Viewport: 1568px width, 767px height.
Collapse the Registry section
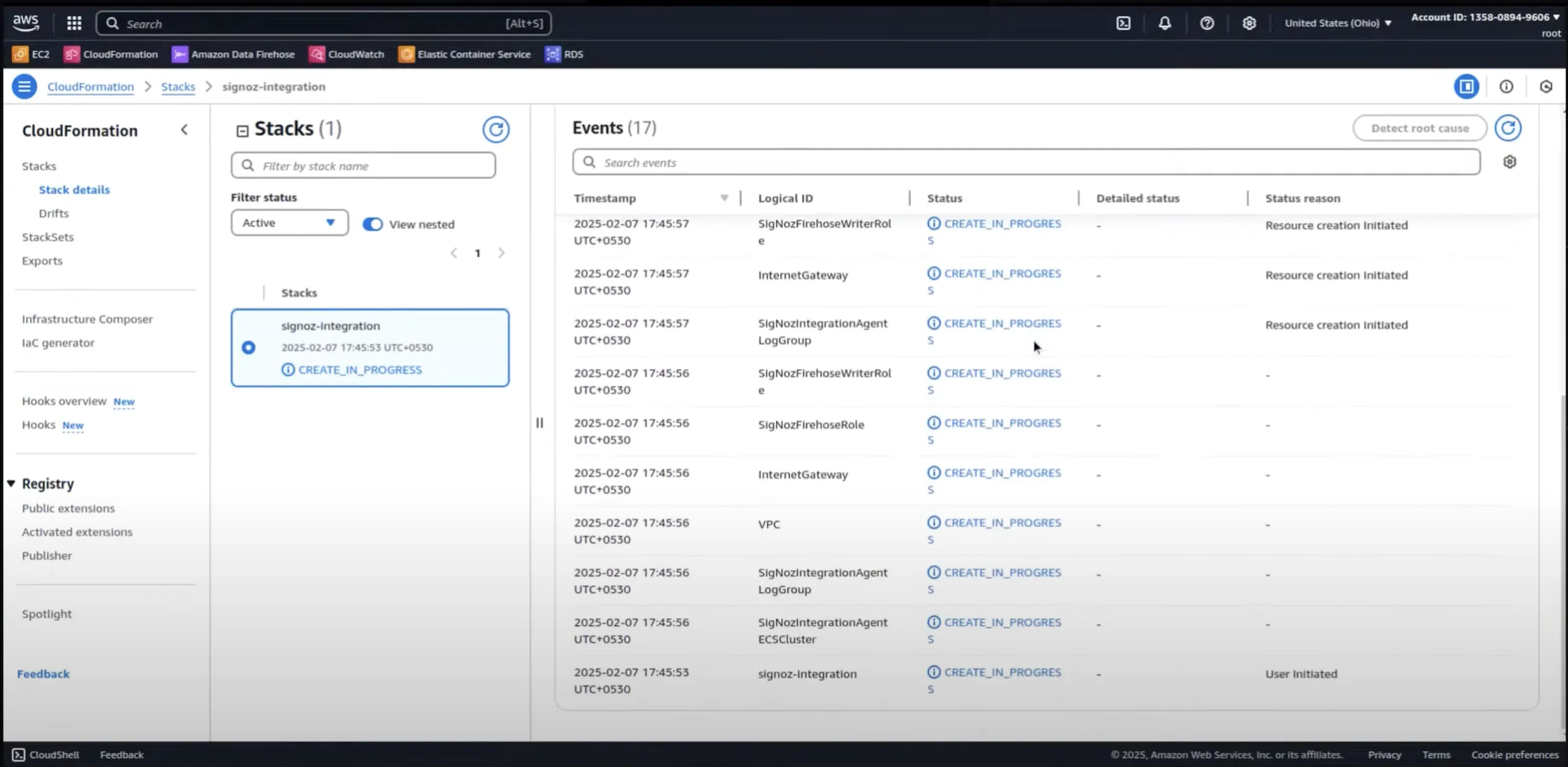11,483
